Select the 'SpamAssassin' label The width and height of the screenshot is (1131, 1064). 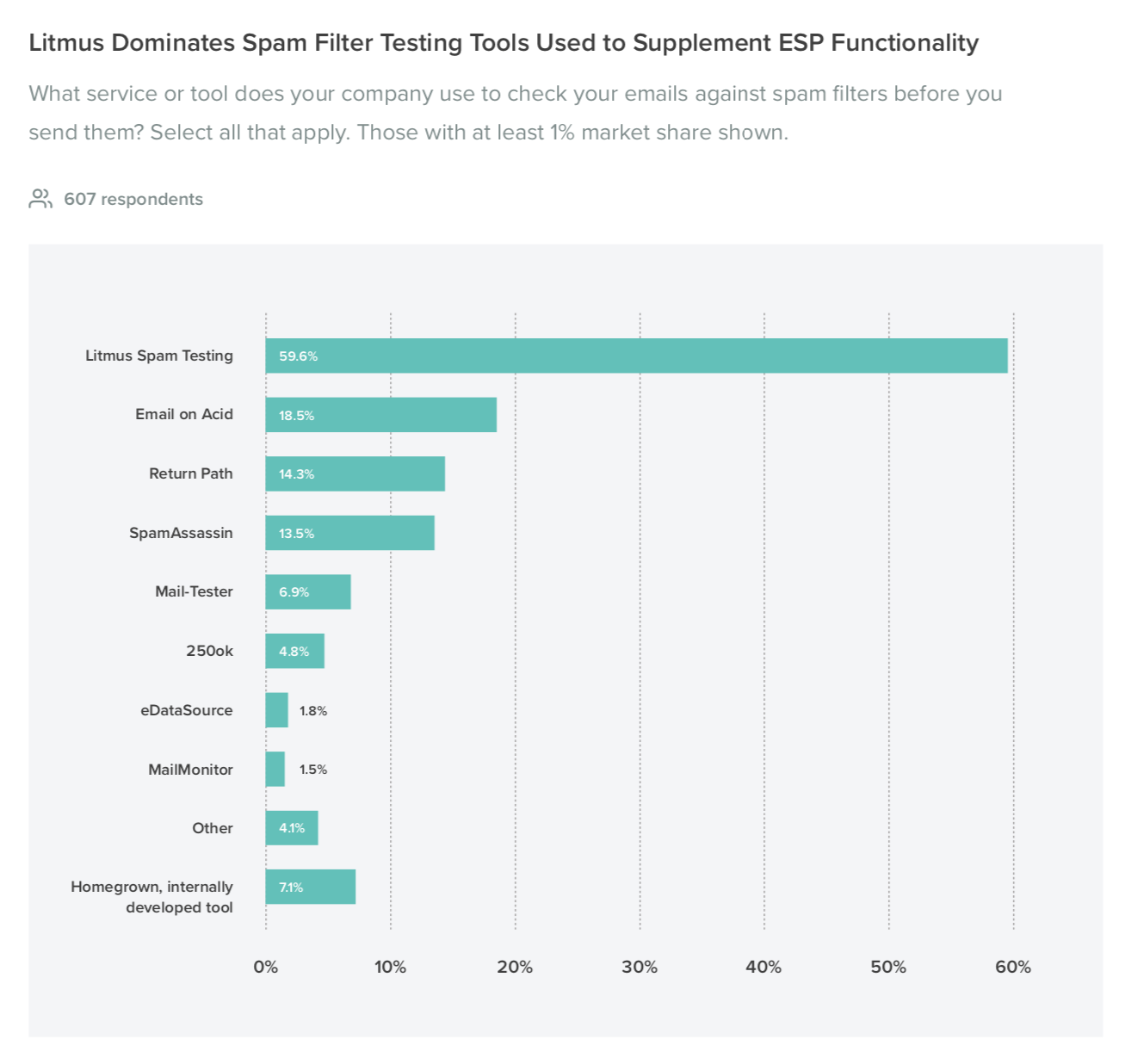point(181,533)
